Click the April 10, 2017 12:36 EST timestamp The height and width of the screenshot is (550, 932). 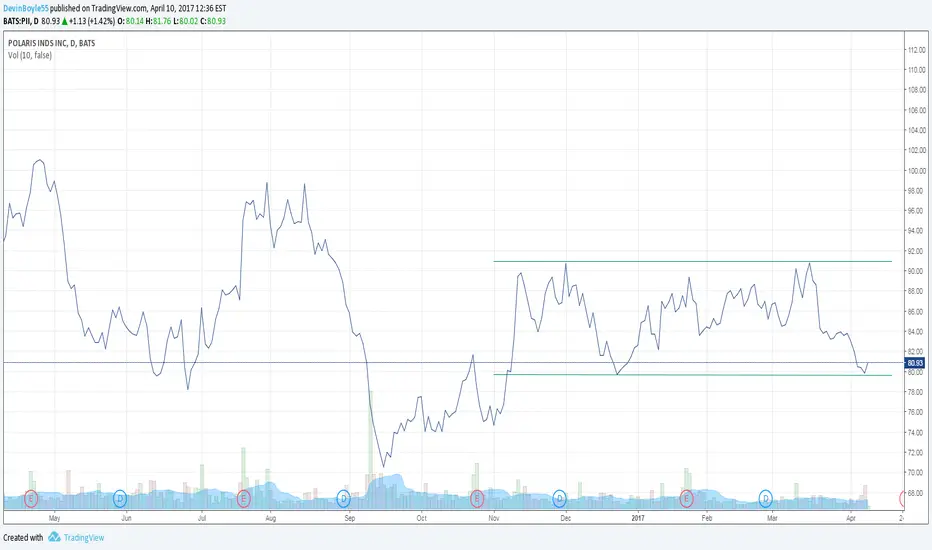[188, 8]
